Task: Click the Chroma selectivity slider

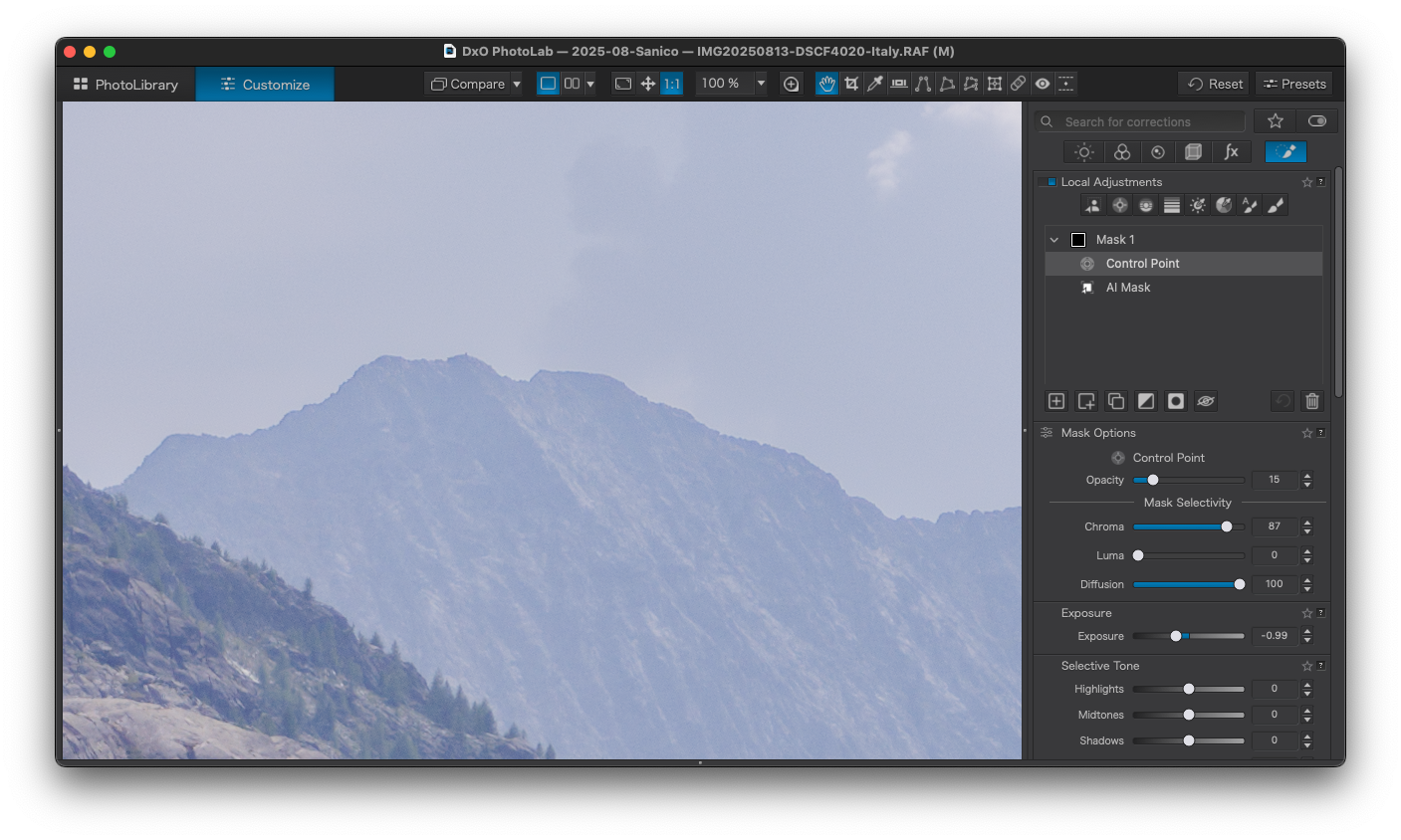Action: pyautogui.click(x=1188, y=526)
